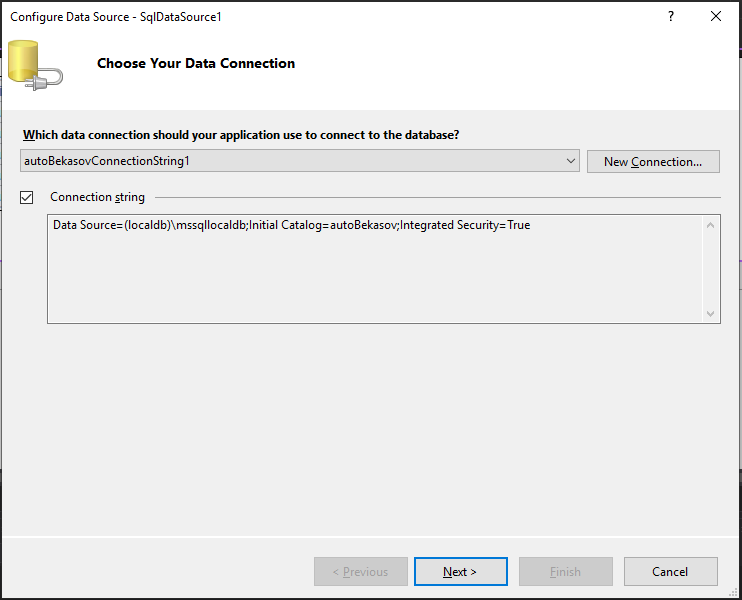
Task: Click the connection string scroll-down arrow
Action: (710, 313)
